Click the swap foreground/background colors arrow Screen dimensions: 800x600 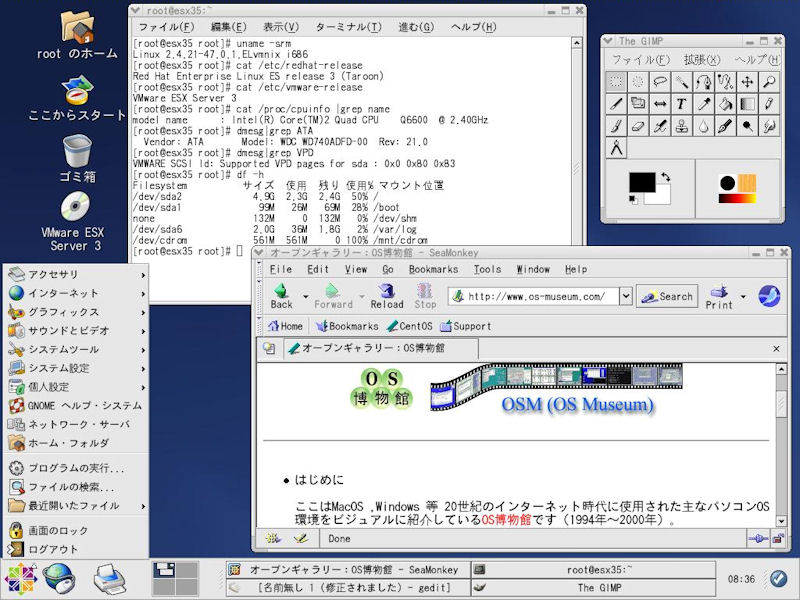tap(666, 177)
